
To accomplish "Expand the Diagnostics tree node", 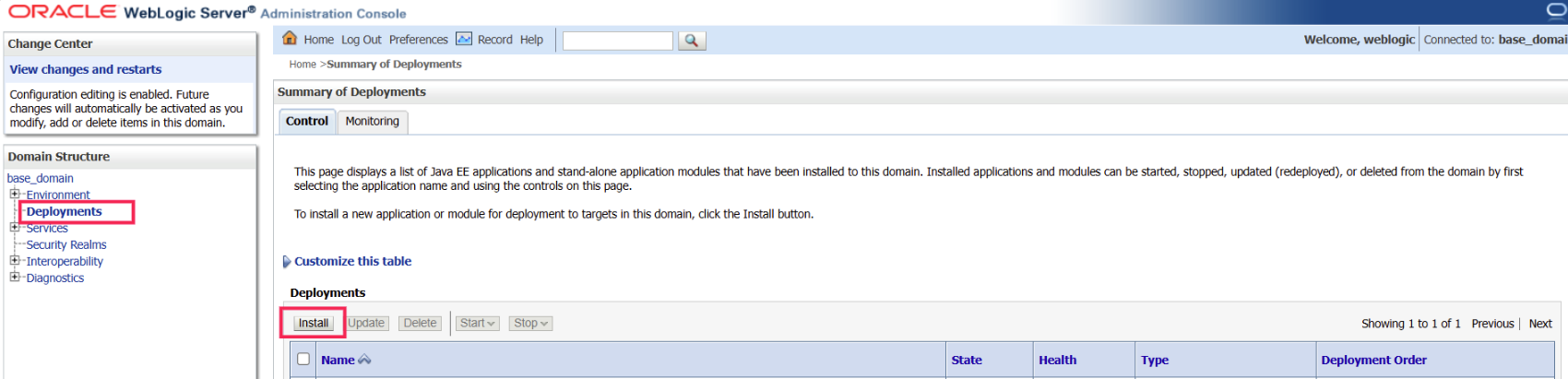I will [x=14, y=277].
